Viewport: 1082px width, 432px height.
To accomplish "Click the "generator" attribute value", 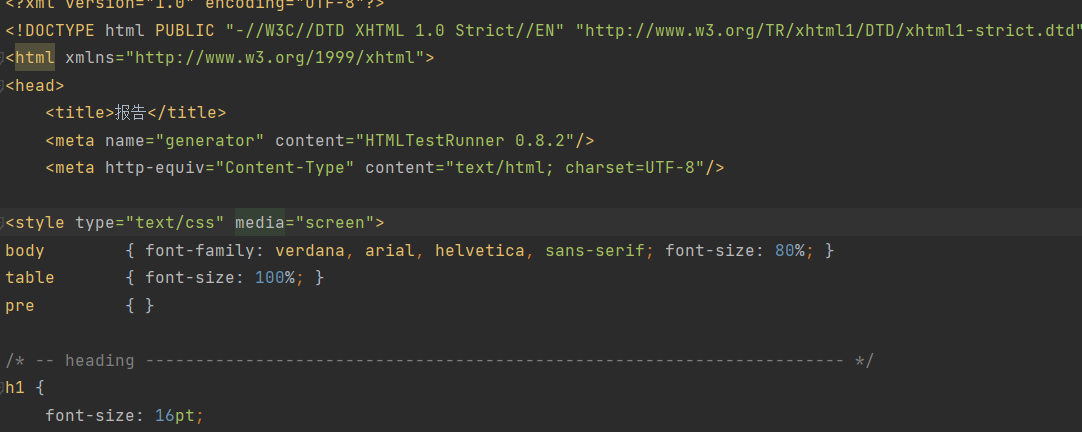I will click(x=210, y=141).
